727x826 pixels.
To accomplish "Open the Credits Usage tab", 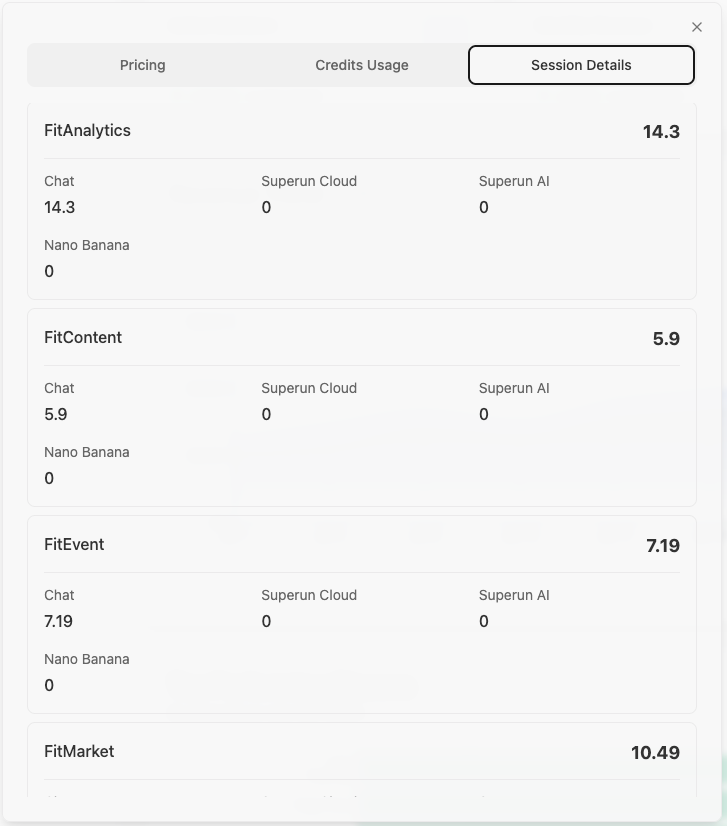I will coord(362,65).
